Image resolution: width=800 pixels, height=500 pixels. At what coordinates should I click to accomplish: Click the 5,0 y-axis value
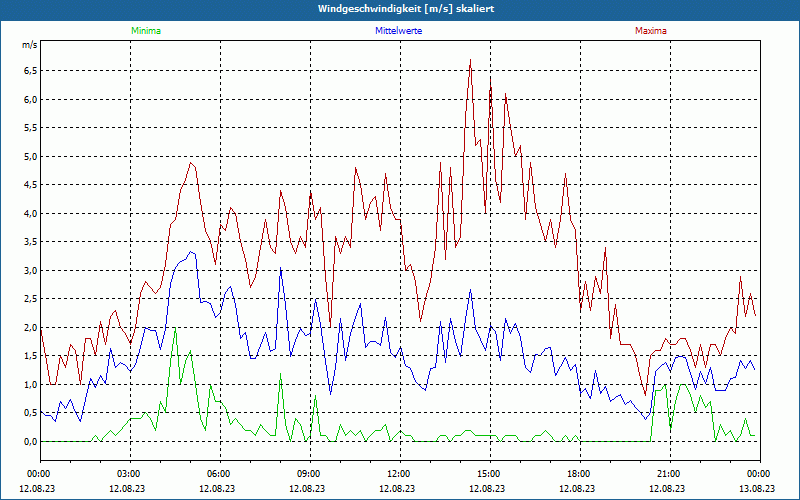pos(30,156)
